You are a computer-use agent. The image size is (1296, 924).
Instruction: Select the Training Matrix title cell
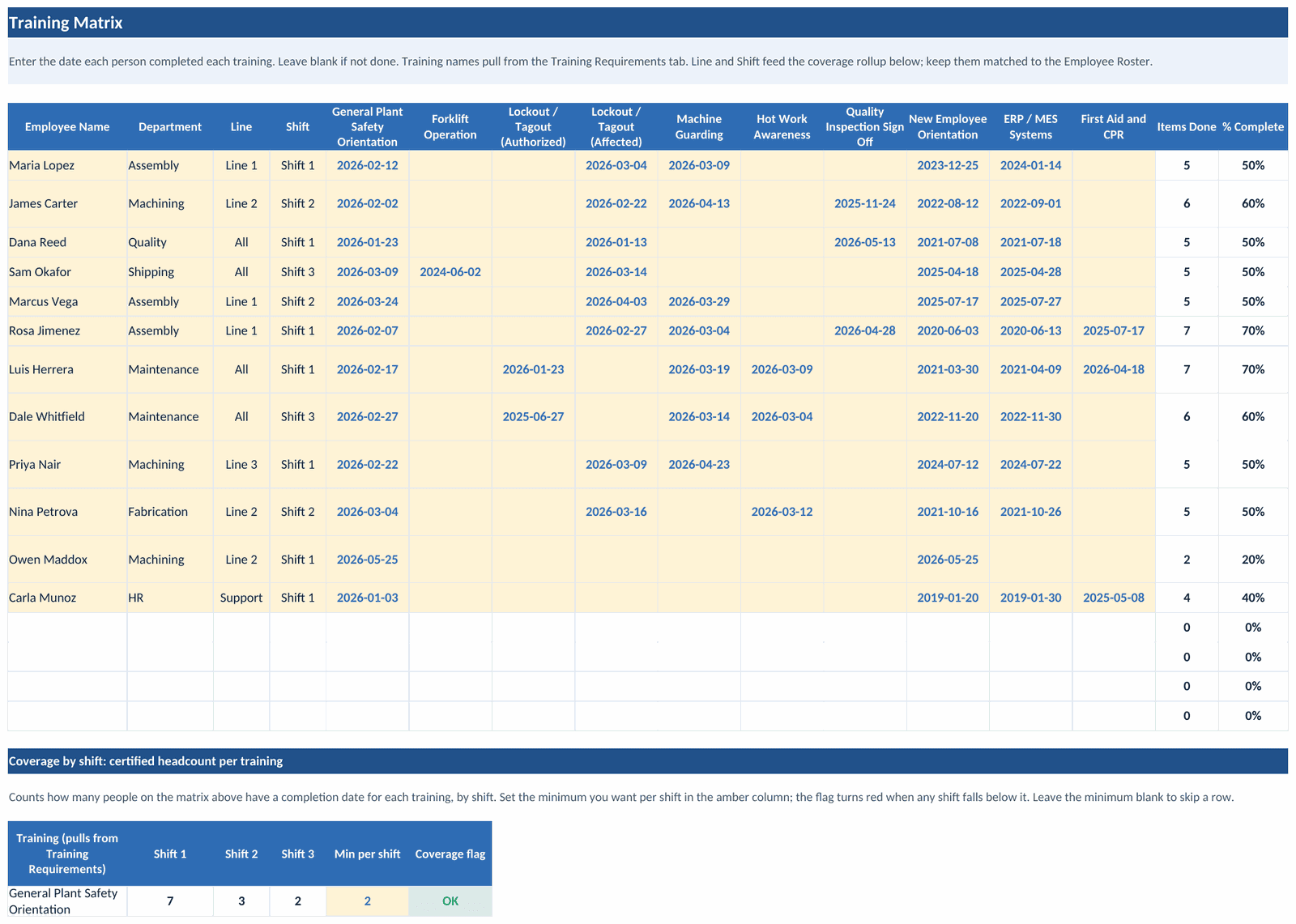647,23
